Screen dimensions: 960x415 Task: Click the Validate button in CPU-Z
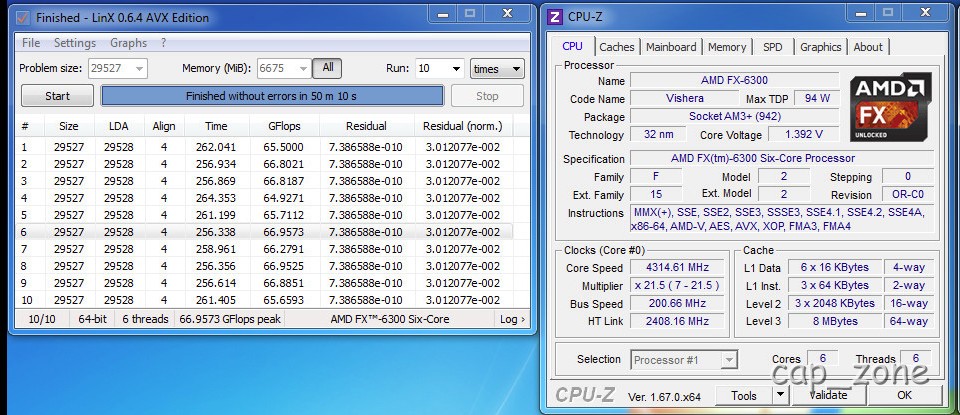(828, 395)
